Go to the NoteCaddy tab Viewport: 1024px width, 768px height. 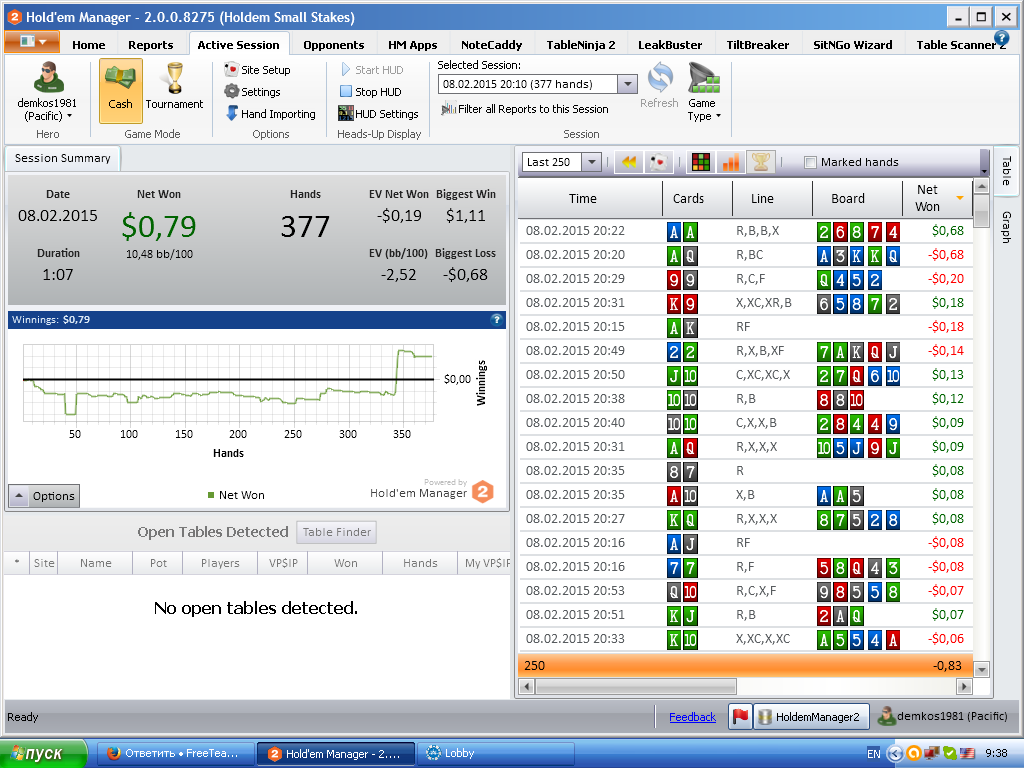click(x=492, y=44)
